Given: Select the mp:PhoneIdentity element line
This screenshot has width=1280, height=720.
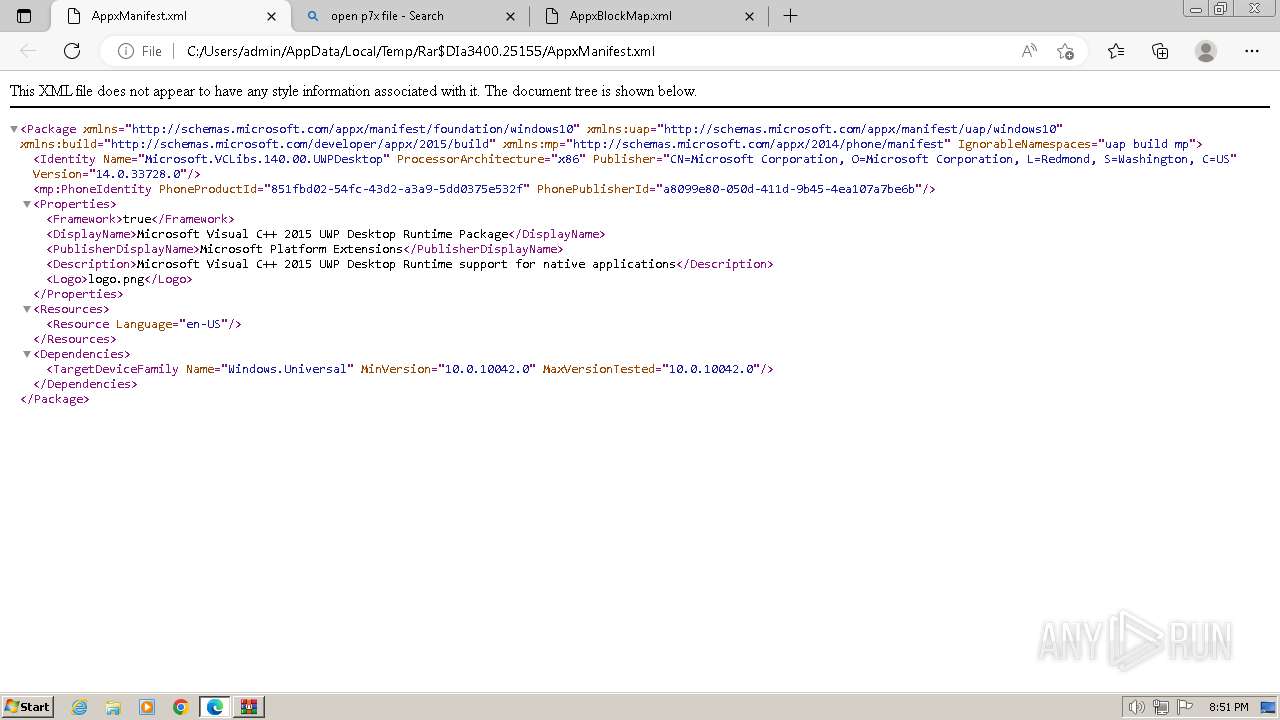Looking at the screenshot, I should (484, 189).
